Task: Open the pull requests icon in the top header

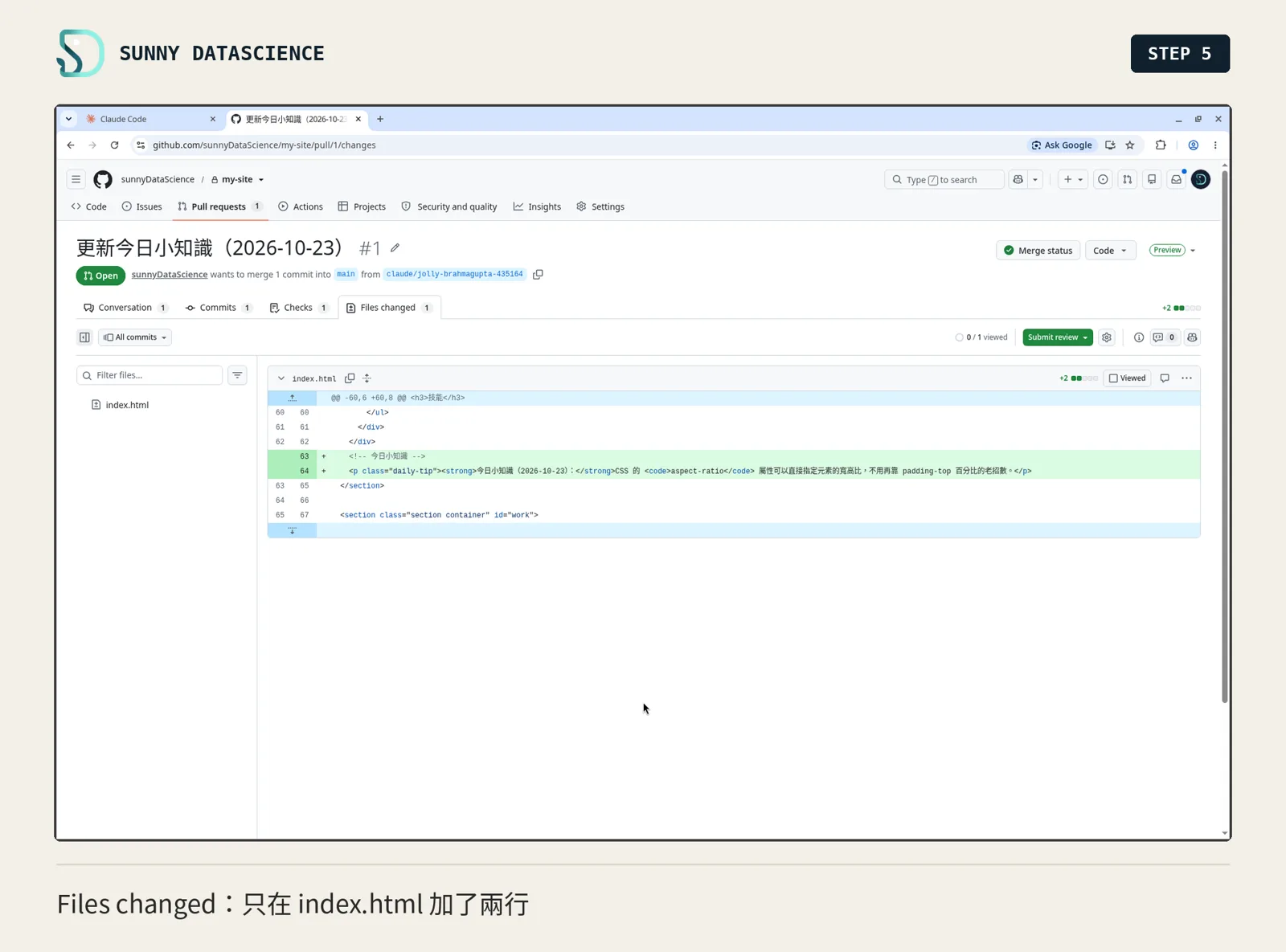Action: [x=1127, y=179]
